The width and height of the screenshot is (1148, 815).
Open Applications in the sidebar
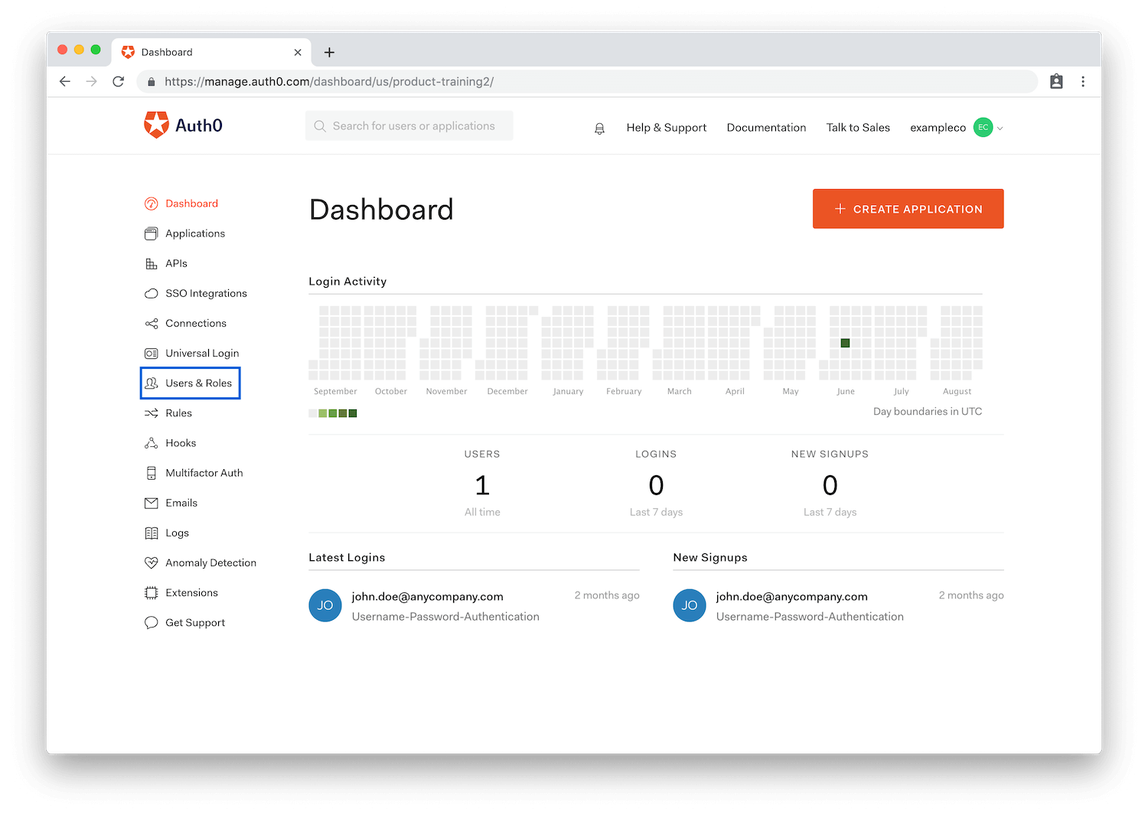(195, 234)
